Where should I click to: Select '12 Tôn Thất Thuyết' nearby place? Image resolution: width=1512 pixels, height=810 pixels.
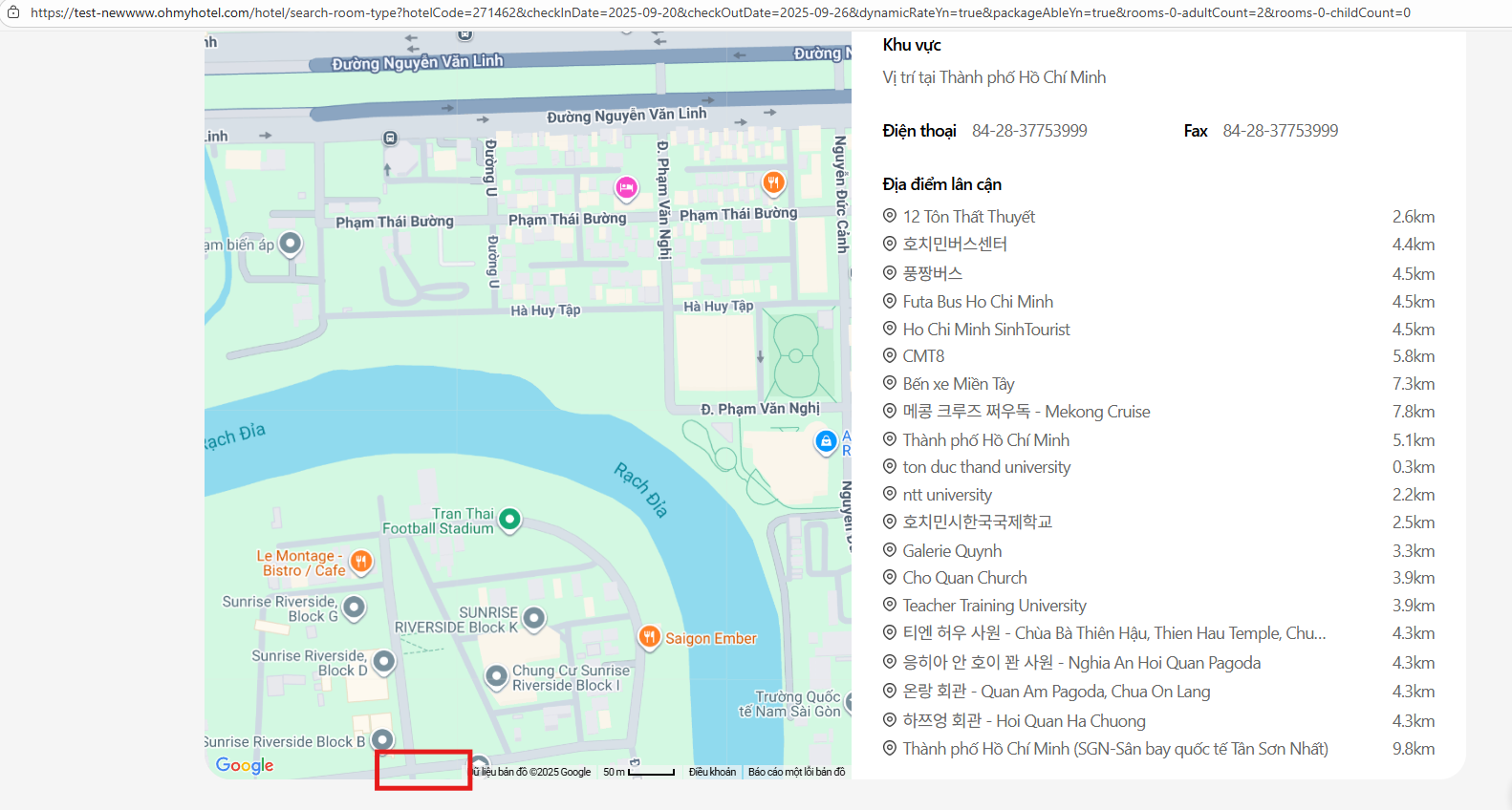pos(969,217)
